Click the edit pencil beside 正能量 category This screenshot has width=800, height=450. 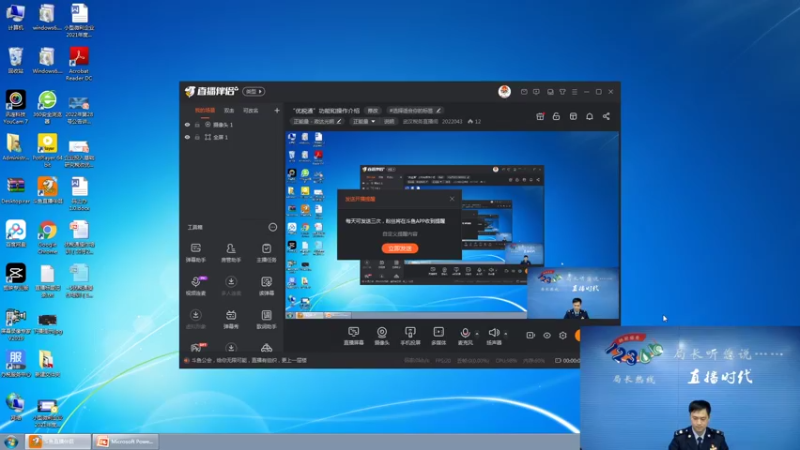point(339,121)
